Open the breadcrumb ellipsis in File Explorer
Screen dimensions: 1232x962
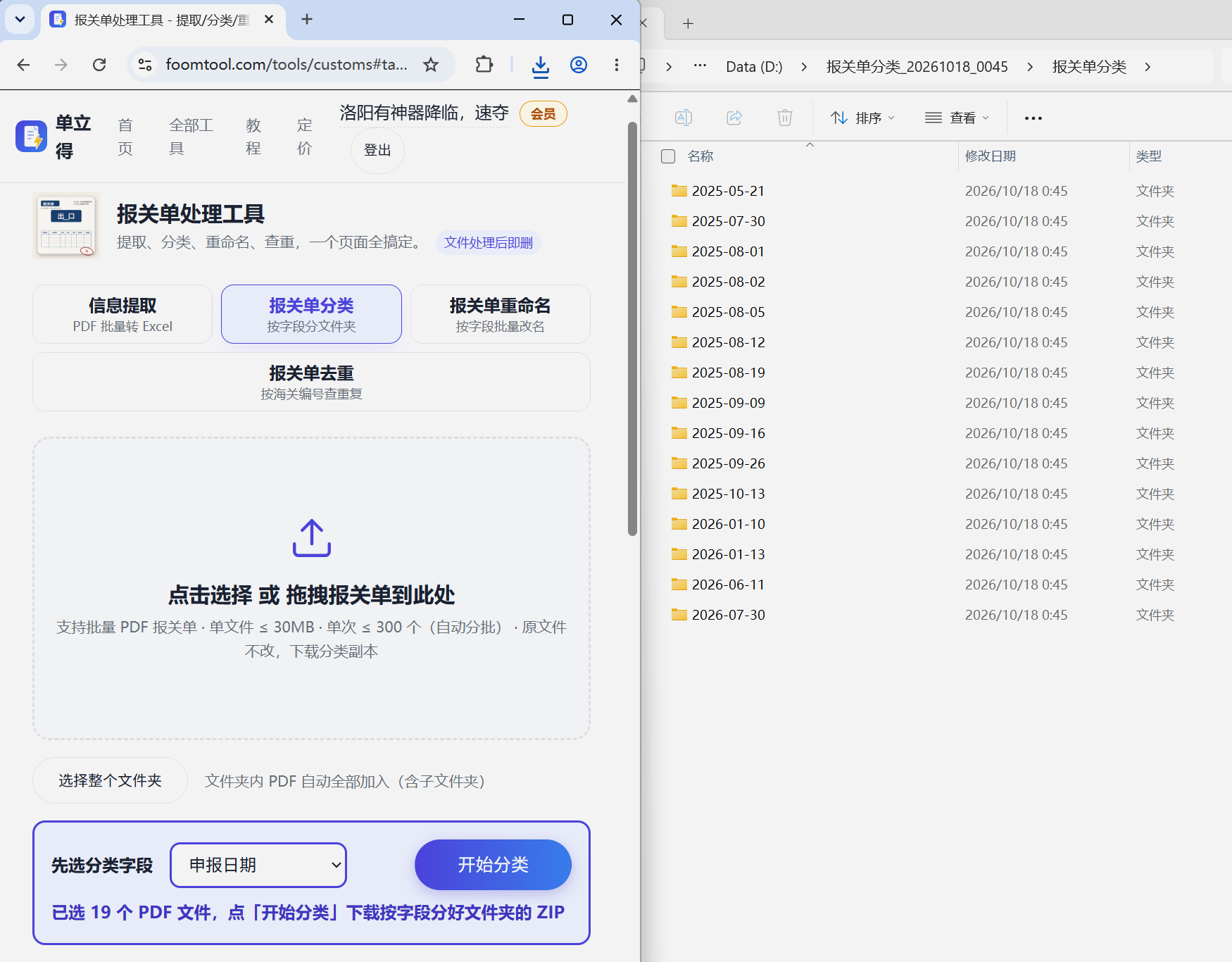coord(700,65)
